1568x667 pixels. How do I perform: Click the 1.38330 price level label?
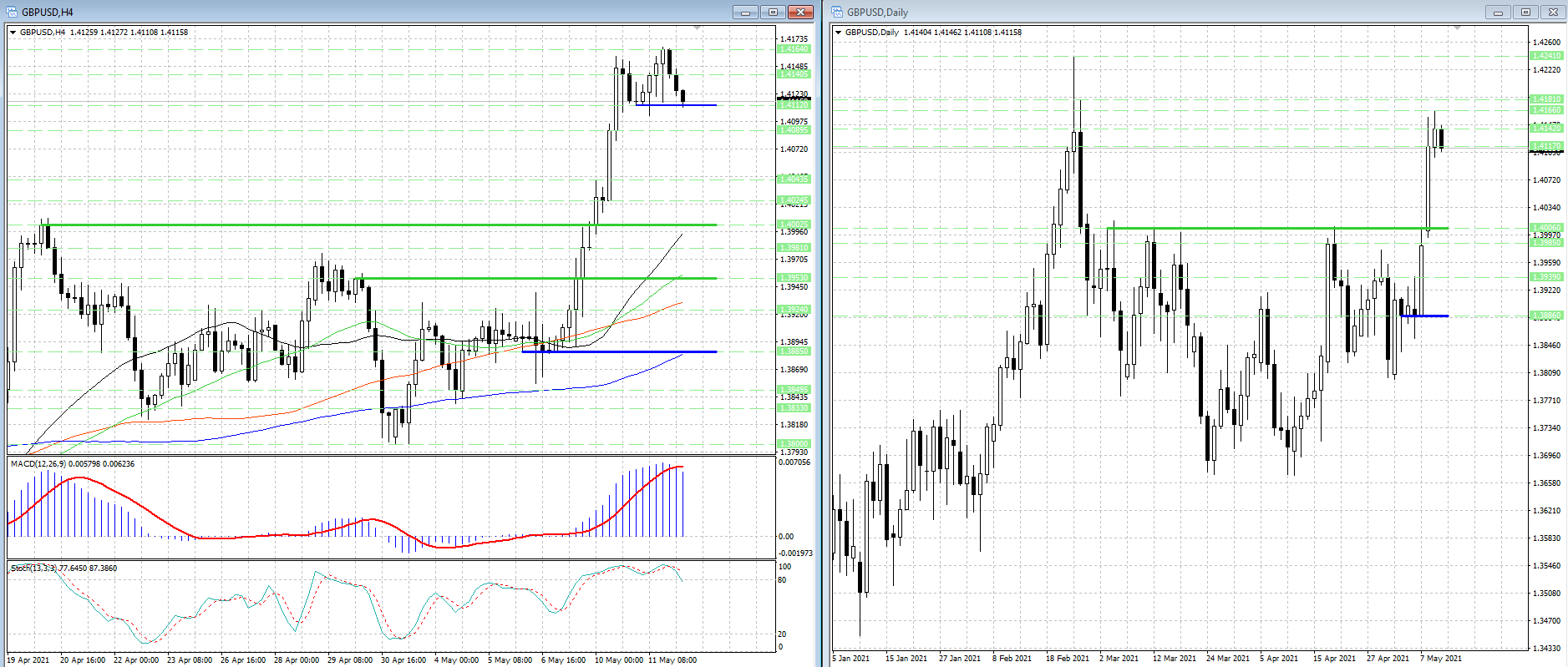[794, 407]
